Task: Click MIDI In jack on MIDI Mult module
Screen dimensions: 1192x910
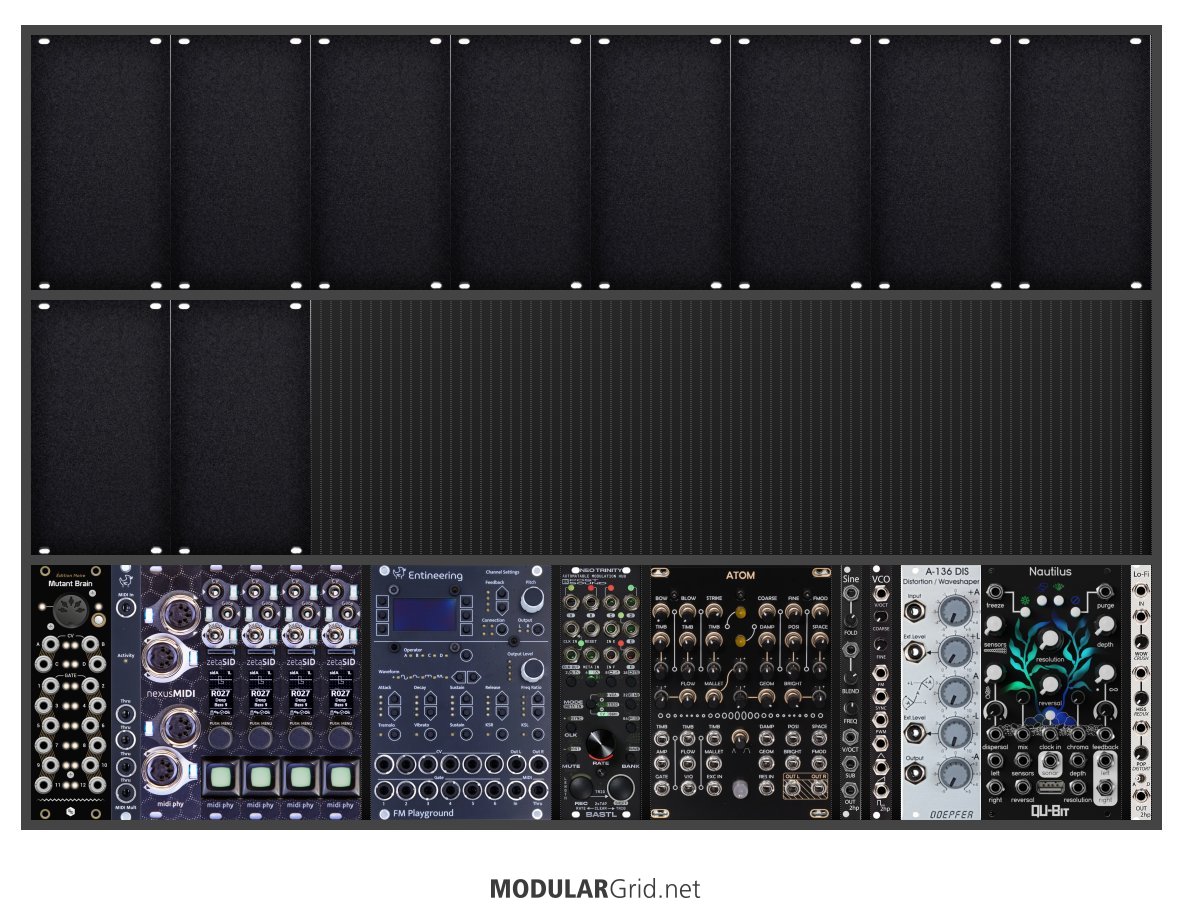Action: click(x=125, y=607)
